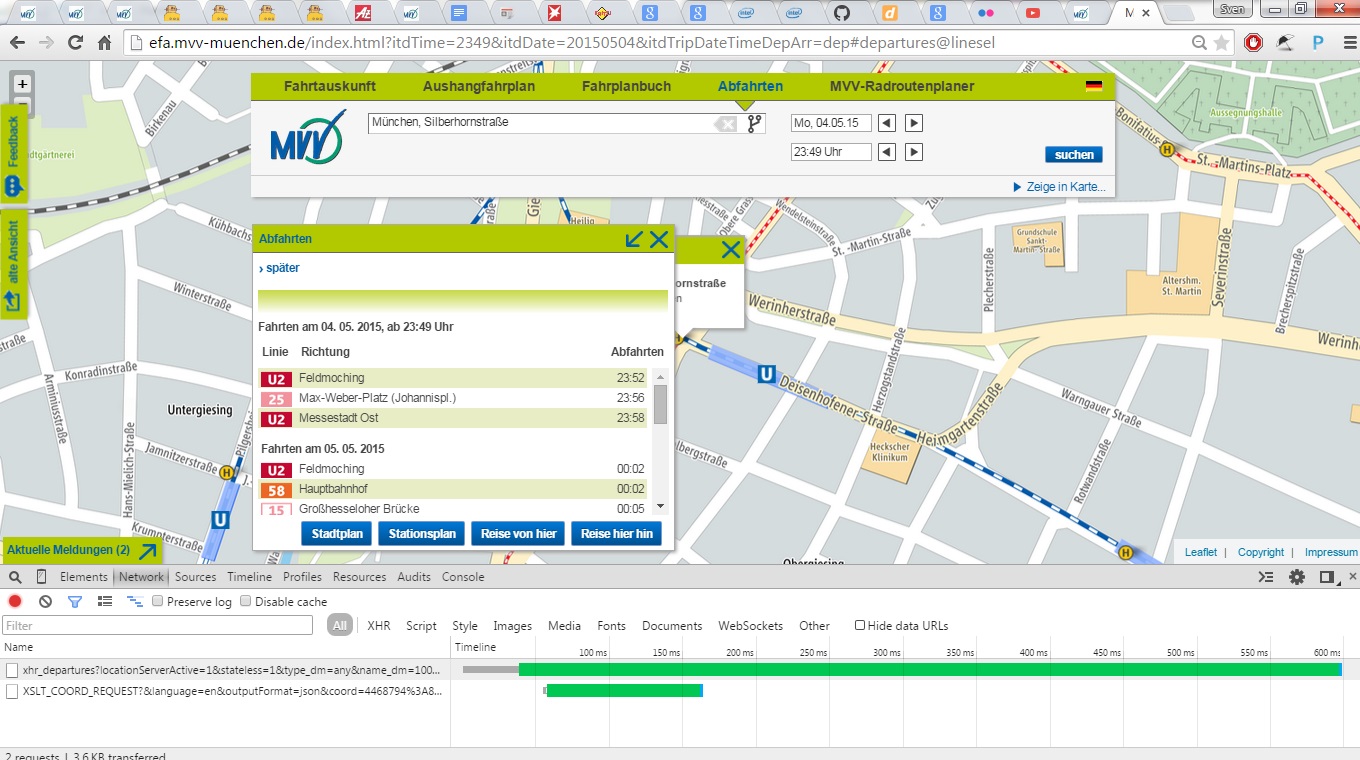Click Reise von hier
1360x760 pixels.
click(x=518, y=534)
